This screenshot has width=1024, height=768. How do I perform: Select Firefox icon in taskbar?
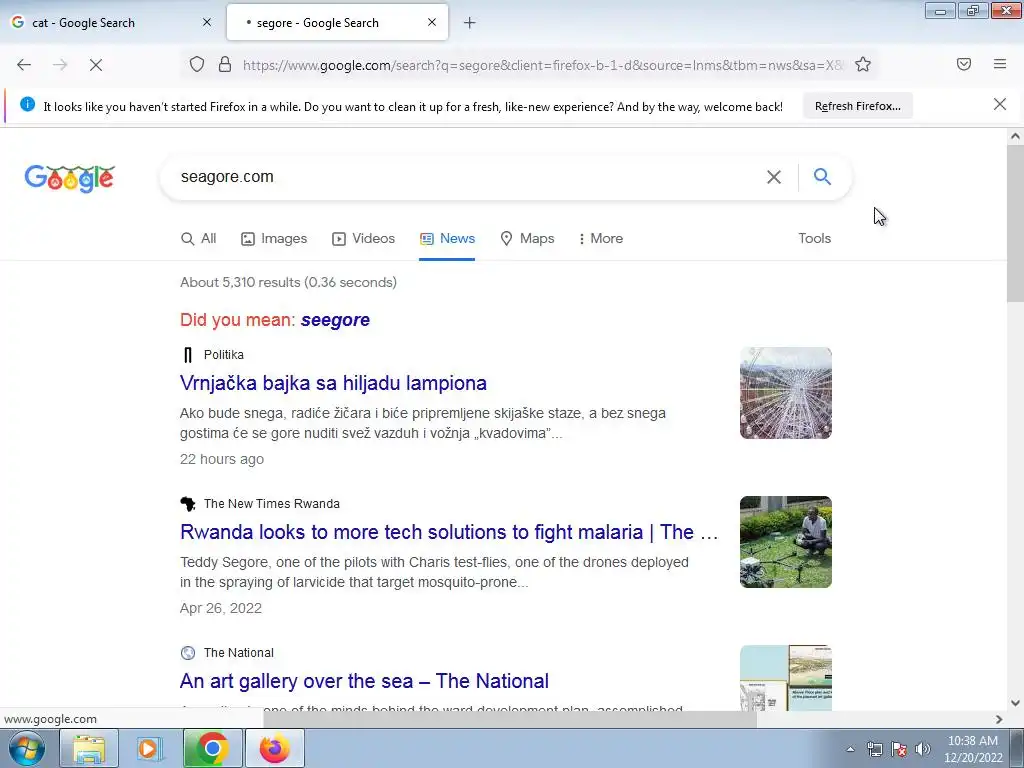[x=274, y=748]
